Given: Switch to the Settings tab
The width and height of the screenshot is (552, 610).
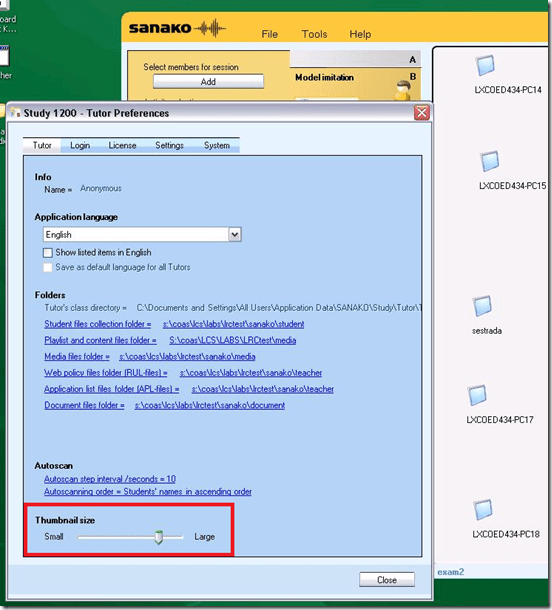Looking at the screenshot, I should click(x=169, y=145).
